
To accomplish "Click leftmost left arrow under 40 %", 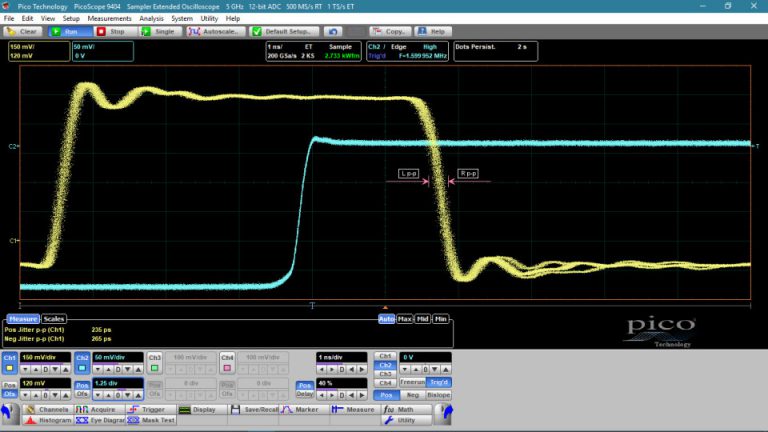I will (x=321, y=395).
